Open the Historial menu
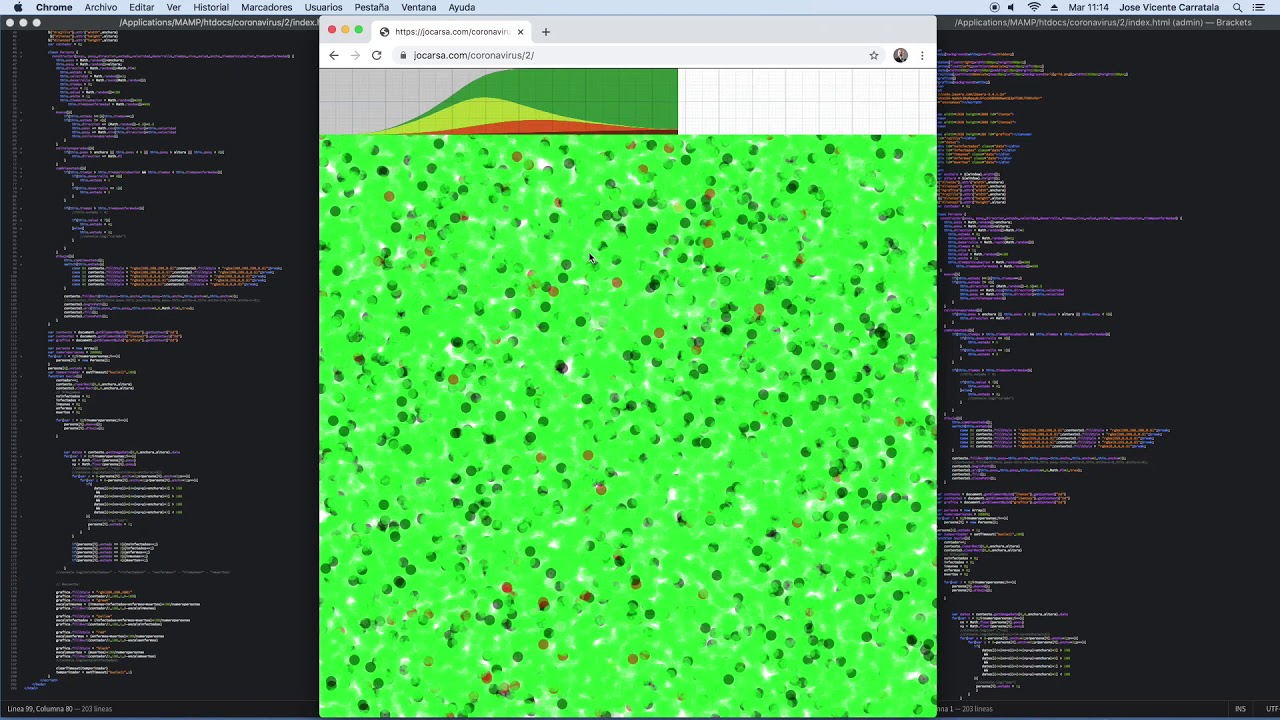This screenshot has width=1280, height=720. point(211,7)
